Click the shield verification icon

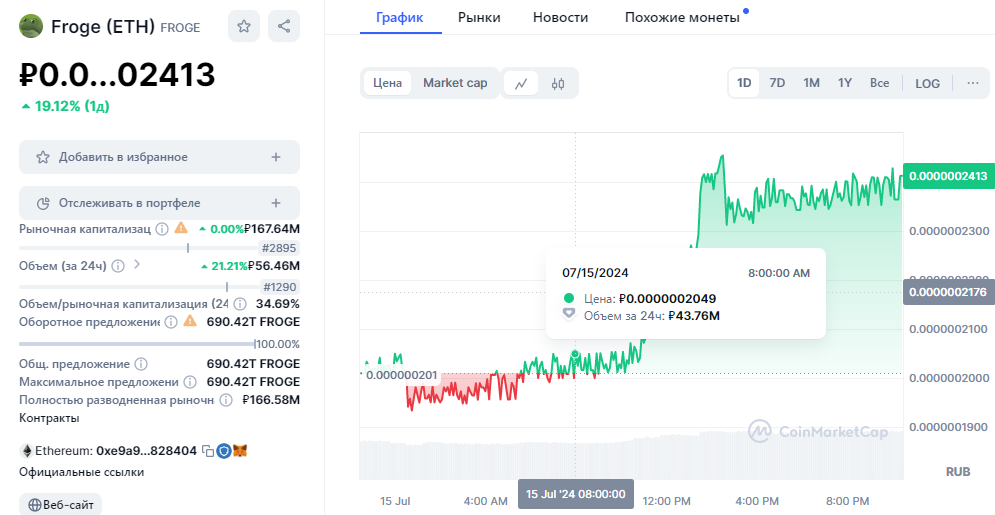(x=223, y=451)
